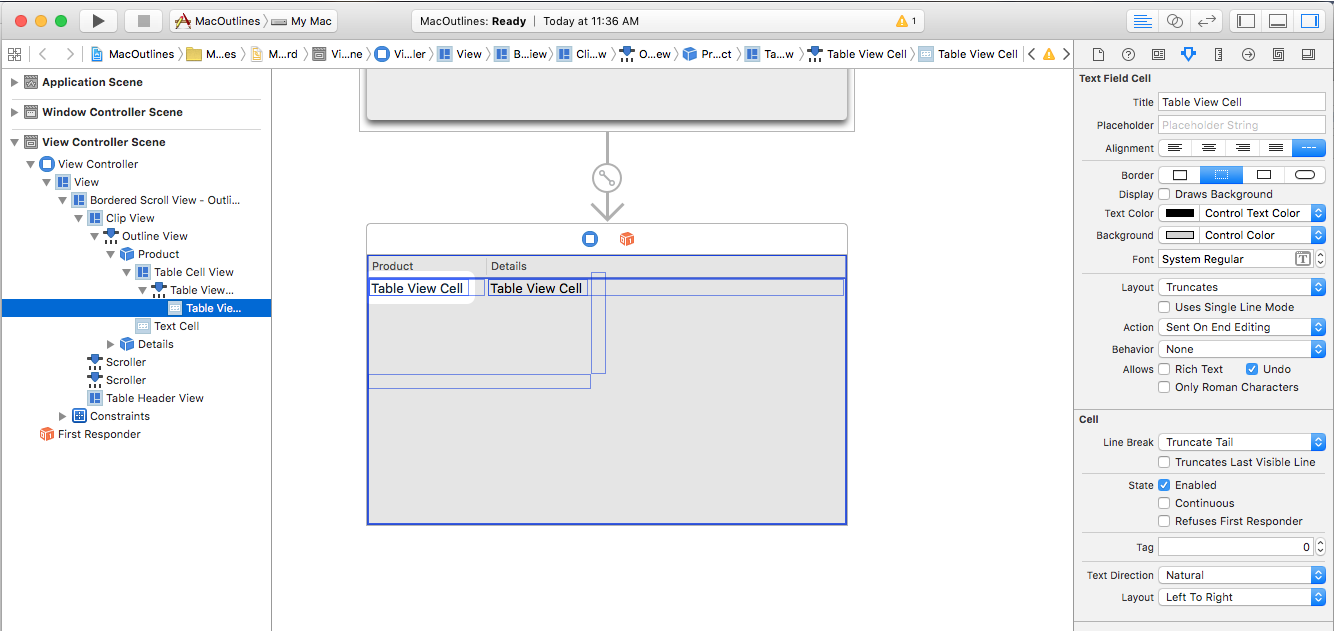Screen dimensions: 1334x631
Task: Select the rounded bezel border style
Action: 1305,175
